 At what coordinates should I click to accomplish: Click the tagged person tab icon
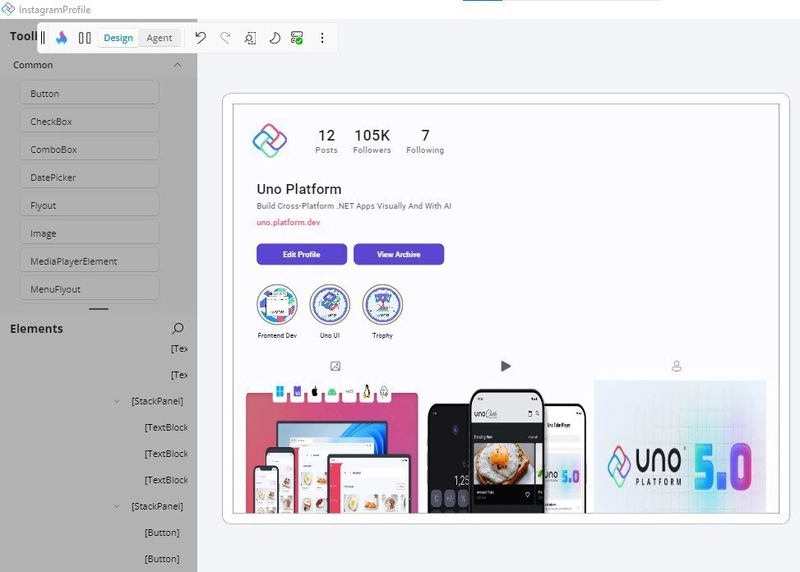tap(677, 366)
